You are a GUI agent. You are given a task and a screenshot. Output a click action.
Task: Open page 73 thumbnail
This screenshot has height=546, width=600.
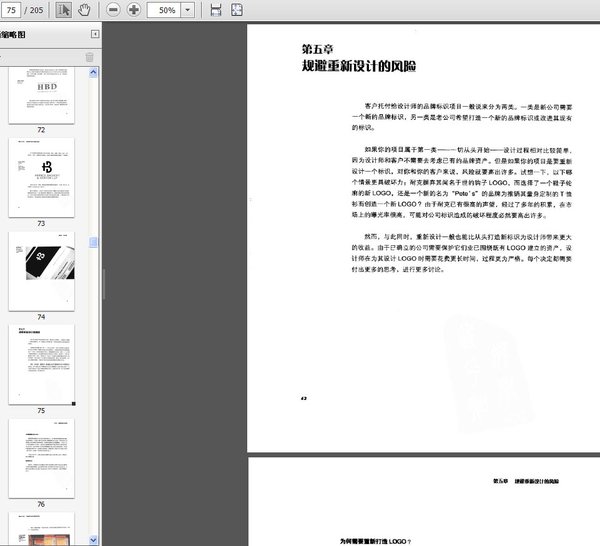click(41, 178)
